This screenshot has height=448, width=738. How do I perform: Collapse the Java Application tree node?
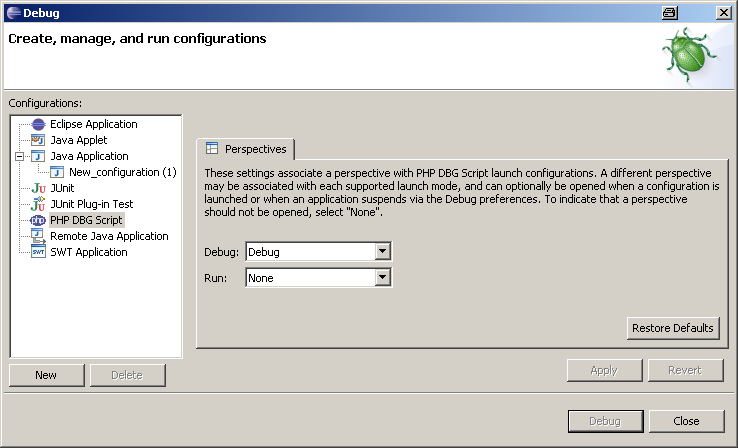pyautogui.click(x=19, y=156)
